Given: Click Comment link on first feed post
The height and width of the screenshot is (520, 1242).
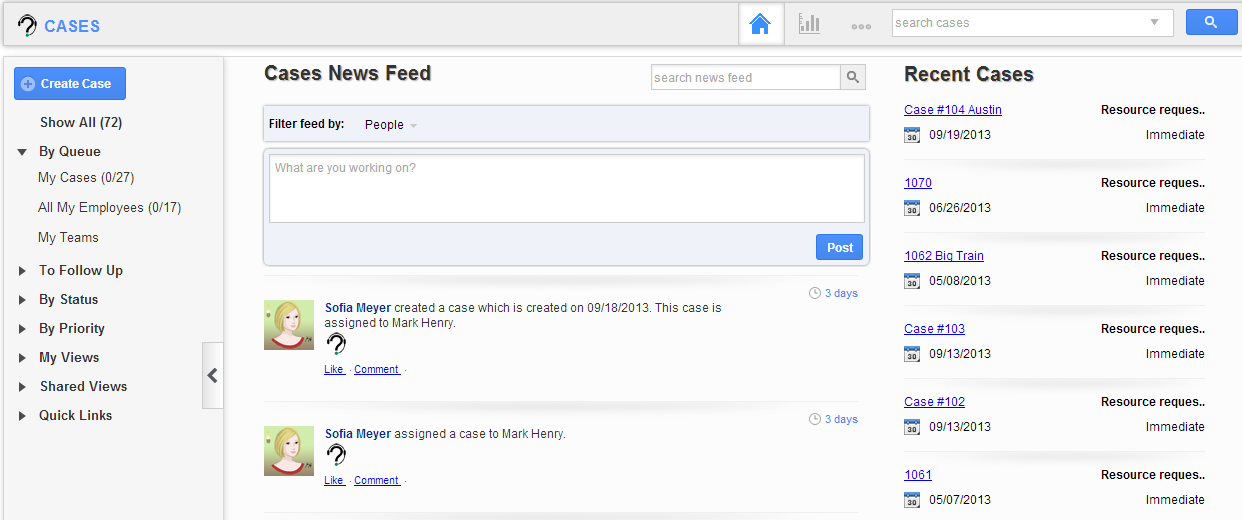Looking at the screenshot, I should click(x=377, y=369).
